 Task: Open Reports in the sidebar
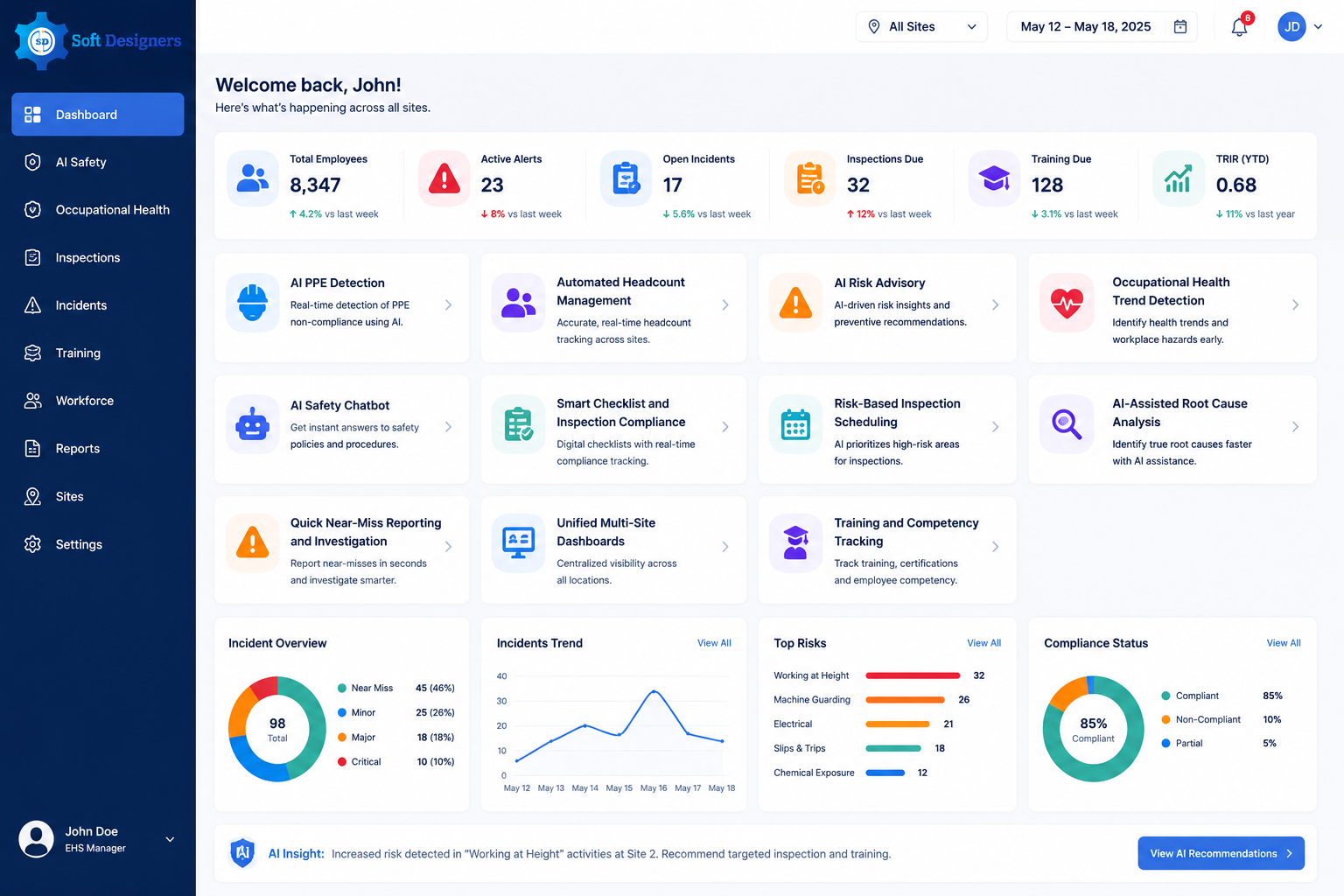[98, 449]
